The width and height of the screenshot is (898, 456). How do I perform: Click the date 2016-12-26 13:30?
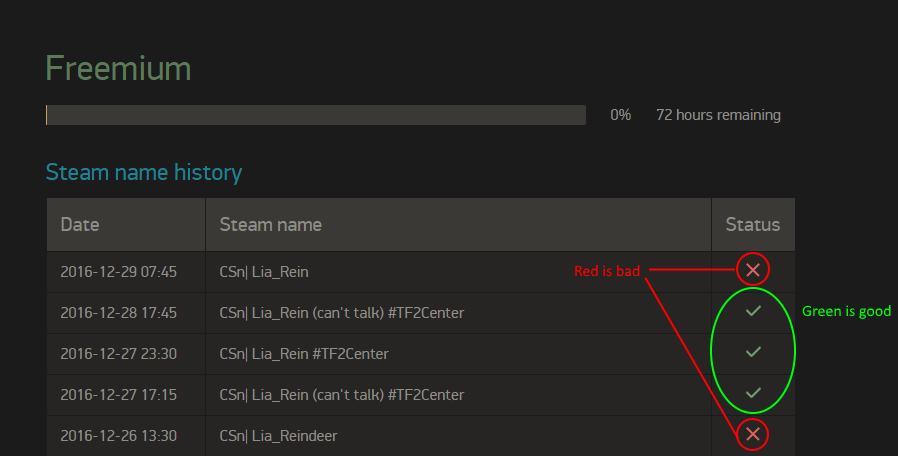119,436
